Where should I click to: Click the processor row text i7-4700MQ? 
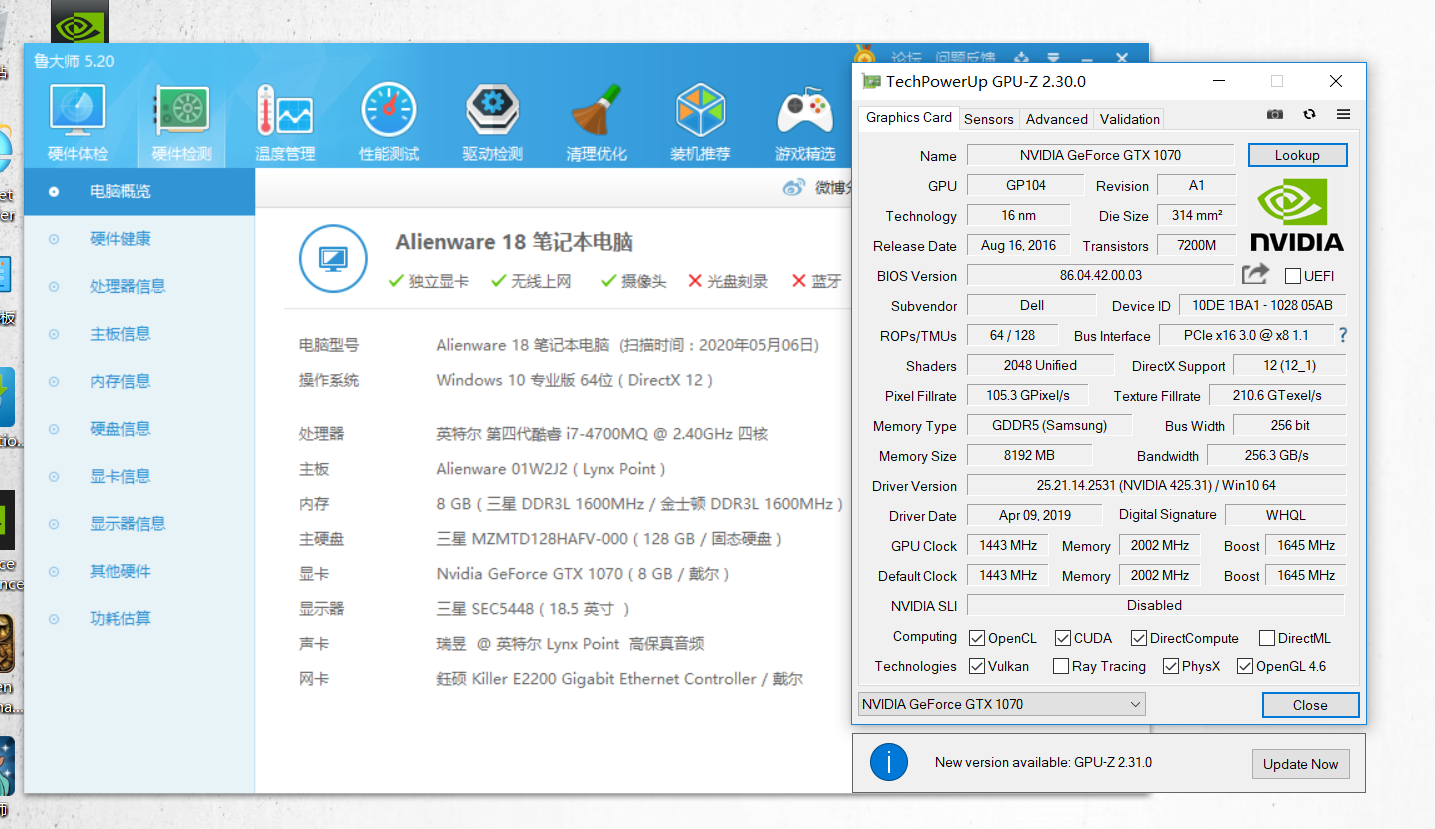pyautogui.click(x=602, y=434)
